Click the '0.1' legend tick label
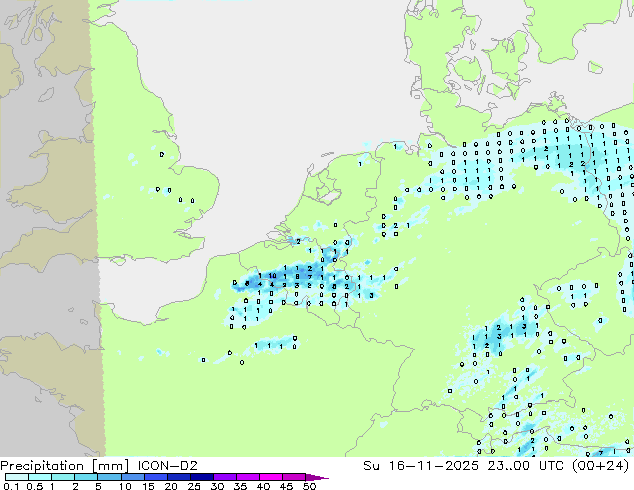634x490 pixels. pyautogui.click(x=11, y=486)
